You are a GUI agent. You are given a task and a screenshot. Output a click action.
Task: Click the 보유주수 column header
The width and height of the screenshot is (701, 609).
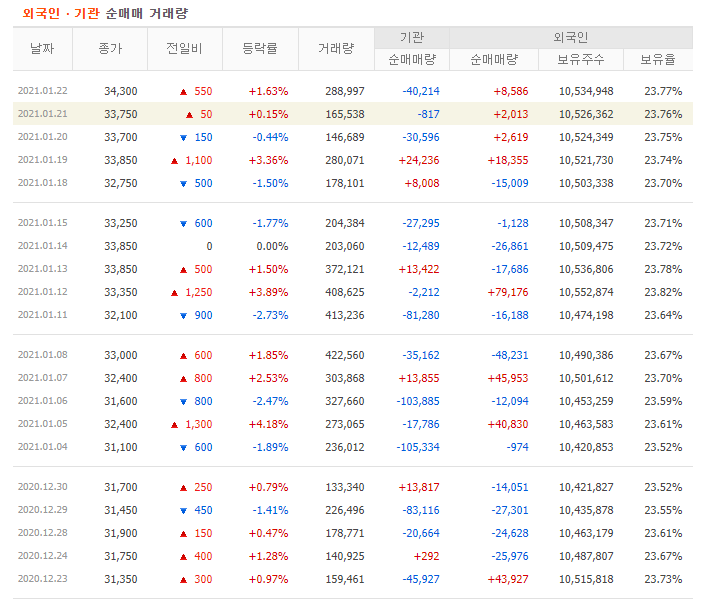[x=581, y=59]
